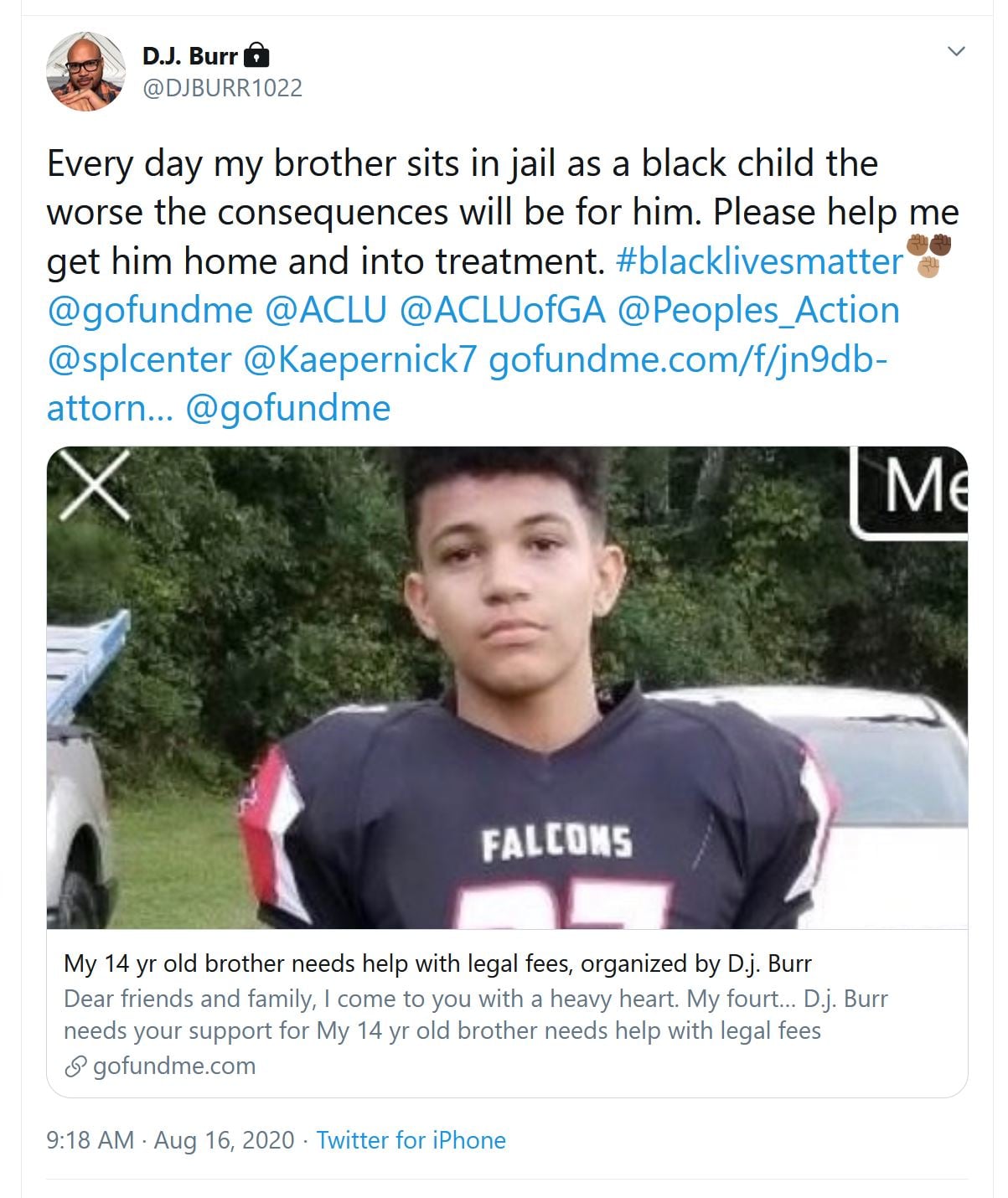The height and width of the screenshot is (1198, 1008).
Task: Open the @splcenter mention
Action: pyautogui.click(x=139, y=359)
